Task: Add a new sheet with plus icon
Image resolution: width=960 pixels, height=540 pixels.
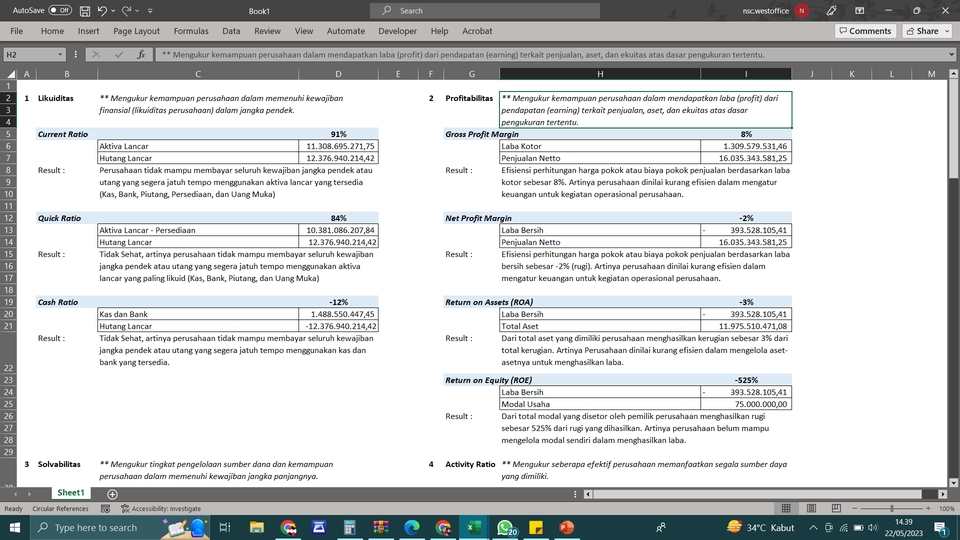Action: coord(112,493)
